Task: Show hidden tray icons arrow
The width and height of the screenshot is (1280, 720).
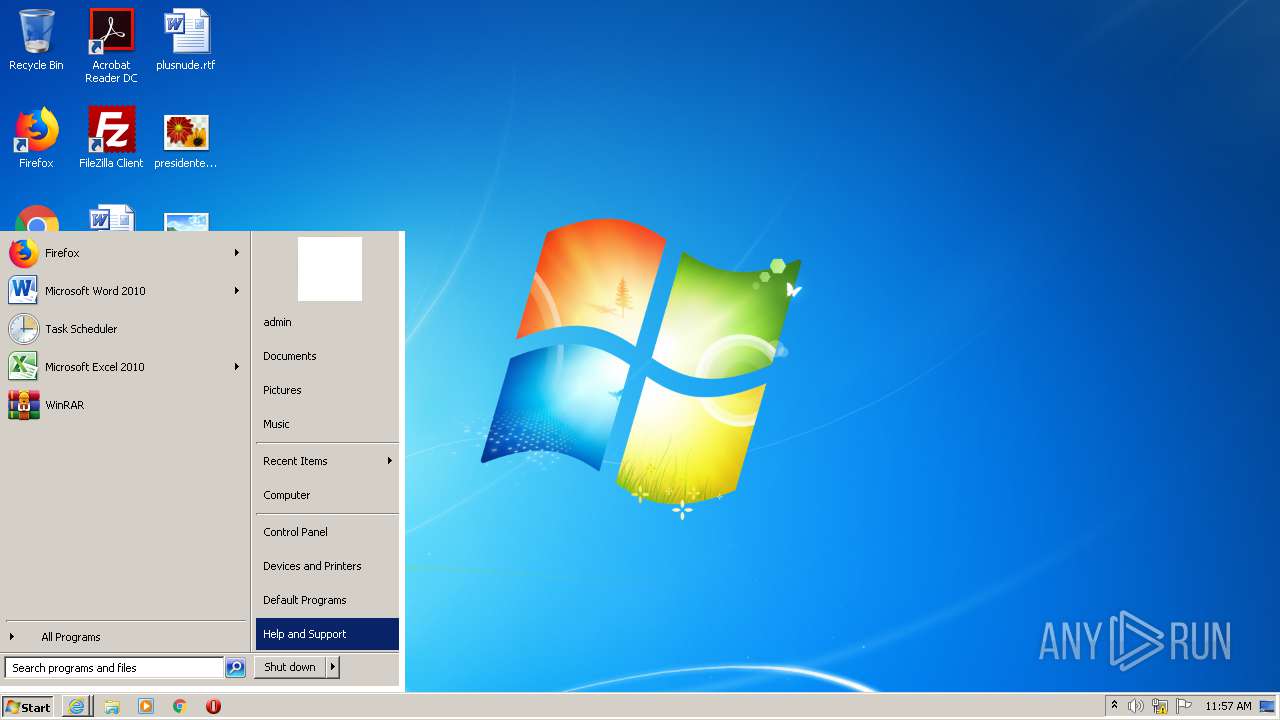Action: click(1115, 706)
